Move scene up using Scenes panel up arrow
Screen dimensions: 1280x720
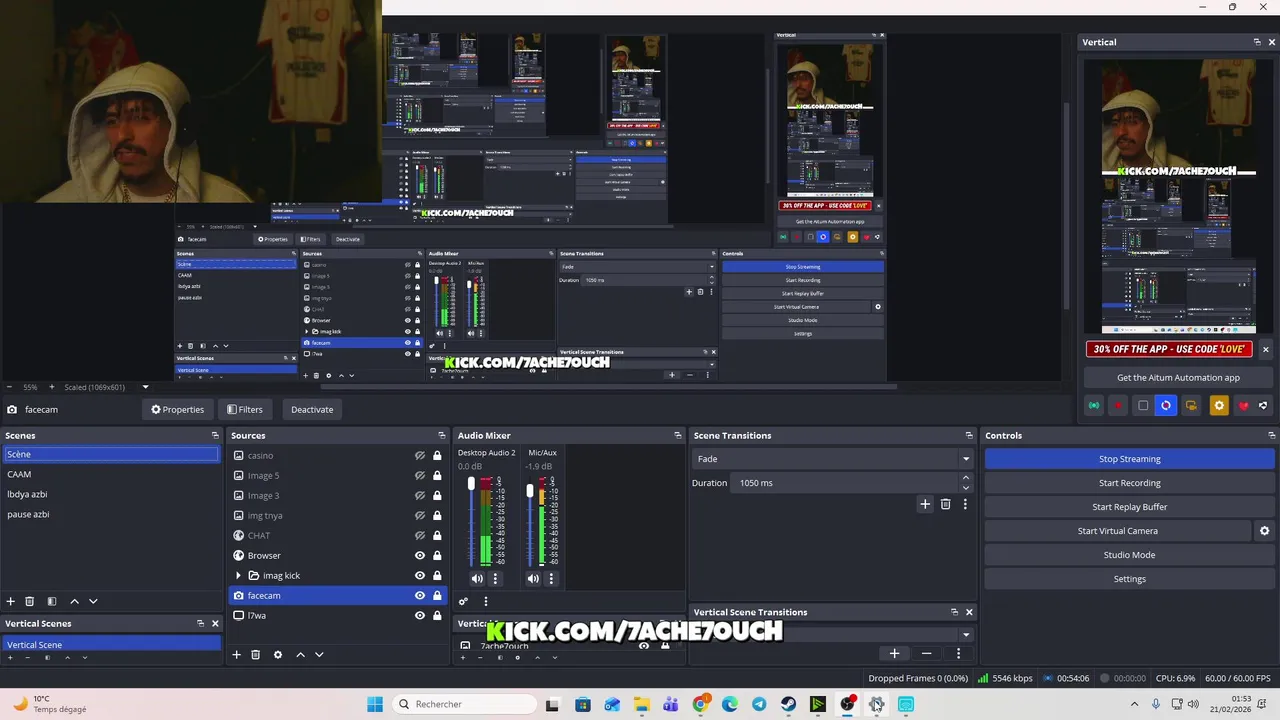[x=74, y=601]
